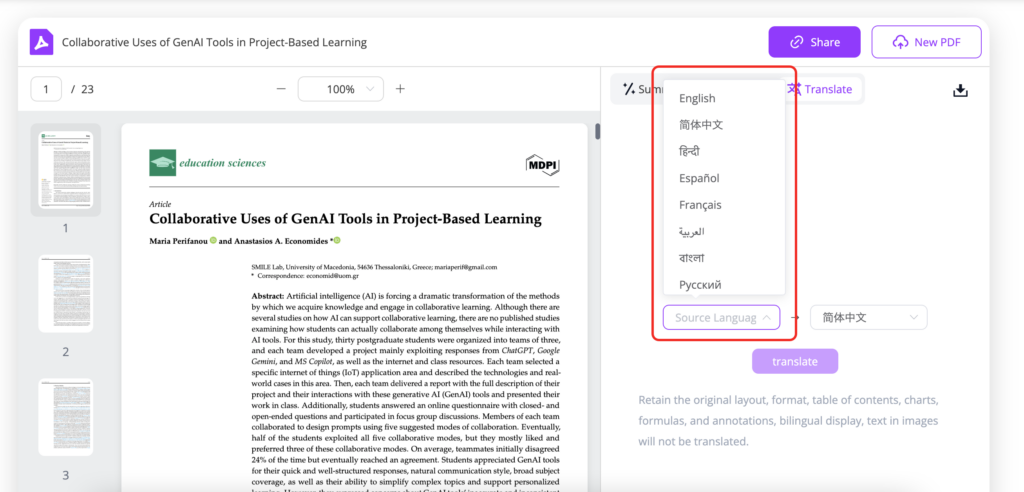1024x492 pixels.
Task: Click the education sciences journal logo
Action: (x=208, y=163)
